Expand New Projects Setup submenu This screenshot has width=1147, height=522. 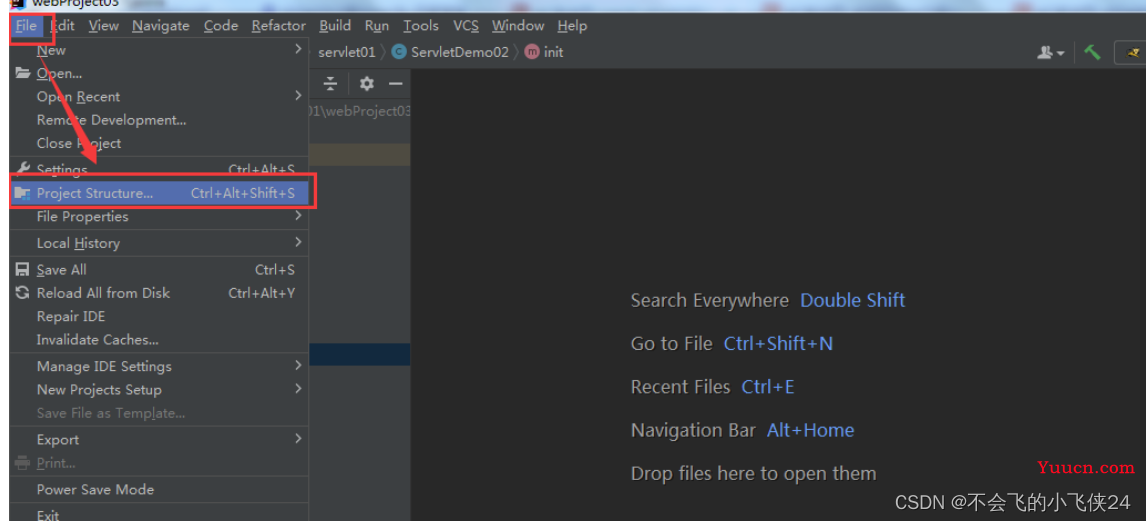pyautogui.click(x=159, y=390)
